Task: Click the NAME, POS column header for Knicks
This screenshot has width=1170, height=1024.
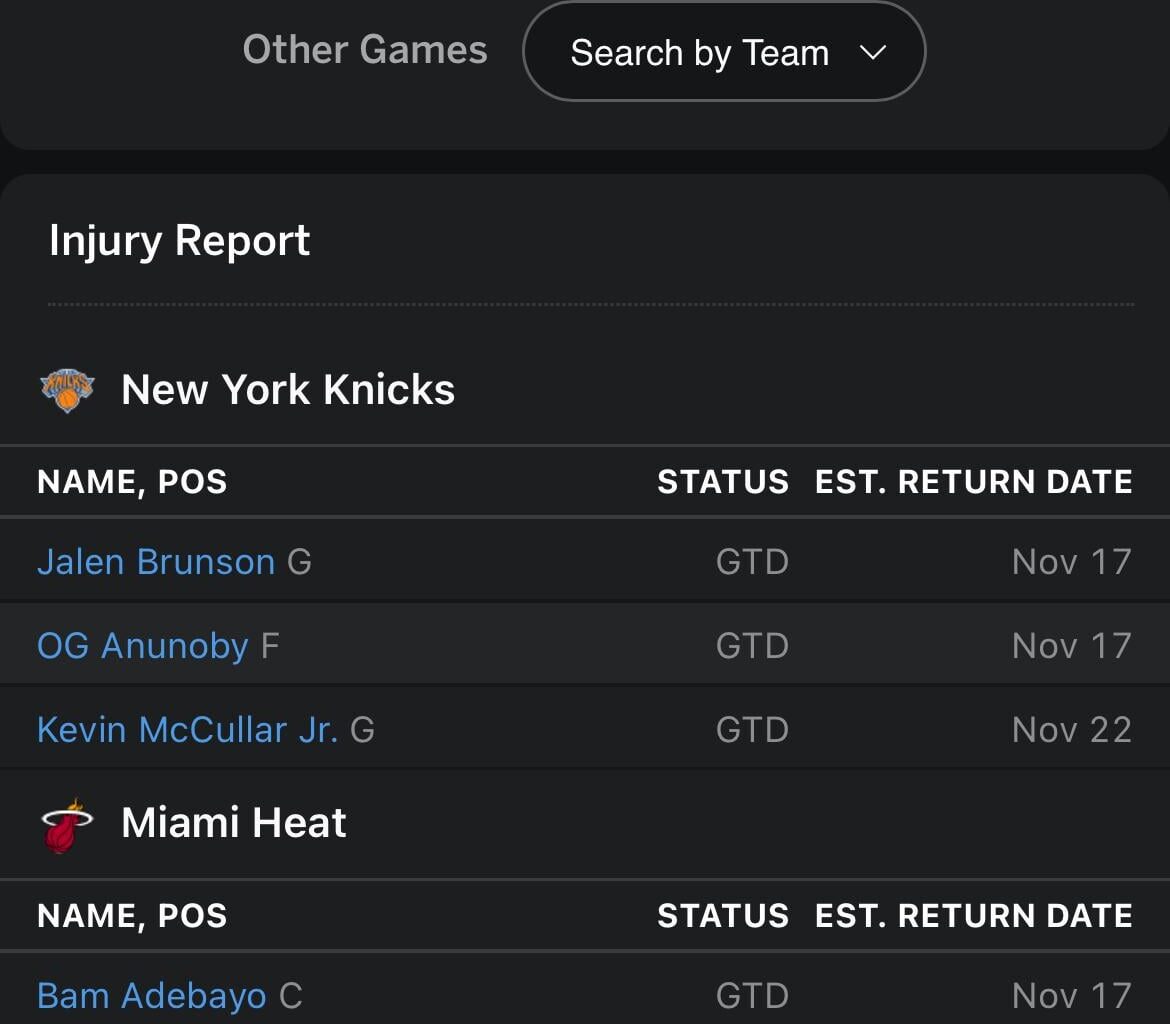Action: click(131, 482)
